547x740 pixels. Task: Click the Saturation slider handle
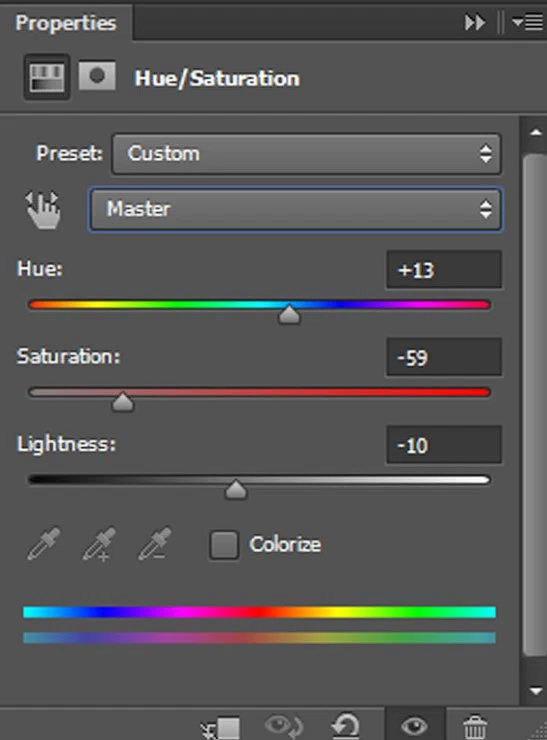point(123,402)
